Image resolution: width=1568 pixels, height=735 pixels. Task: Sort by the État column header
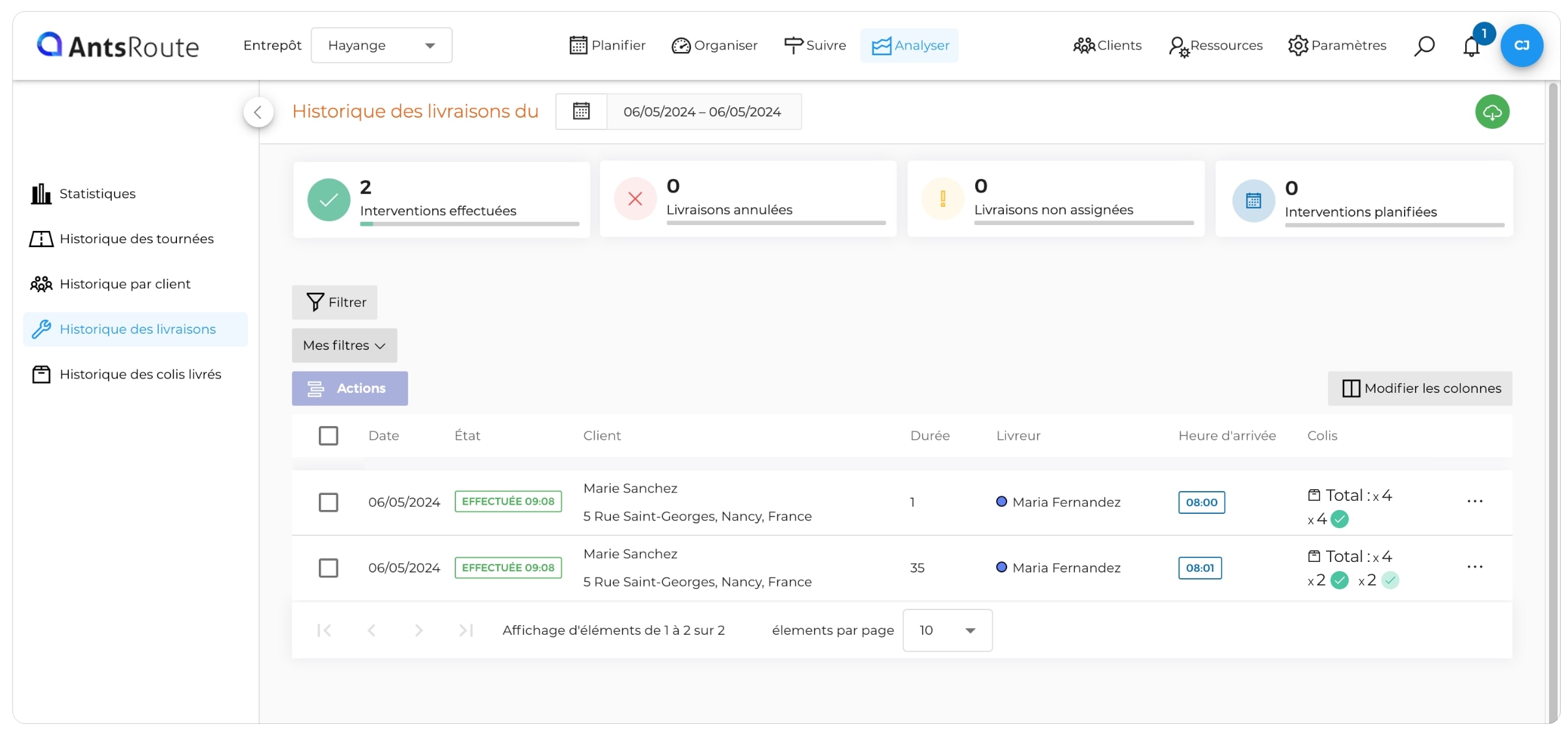coord(467,436)
